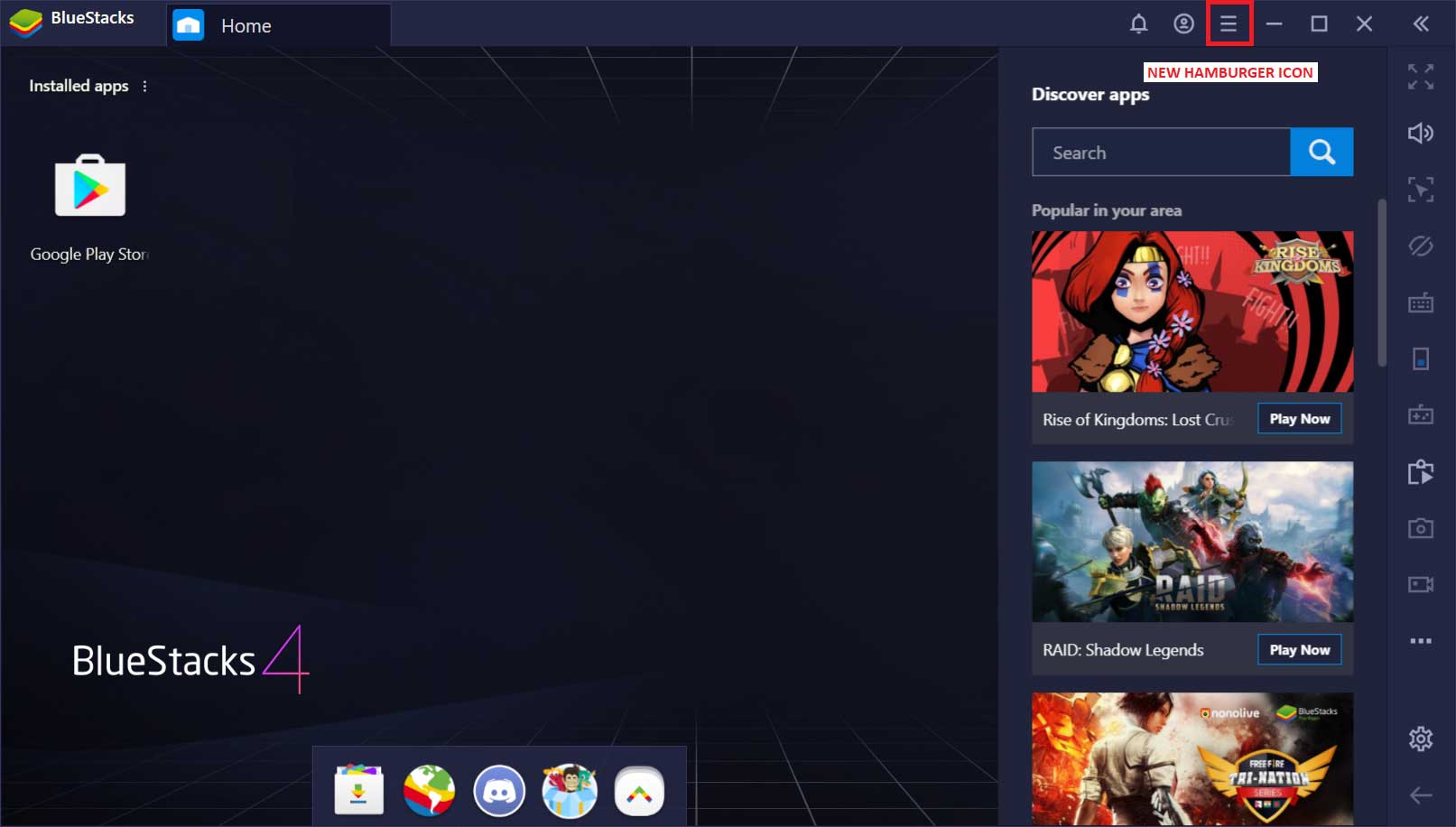Take a screenshot with the camera icon
The image size is (1456, 827).
click(1420, 528)
